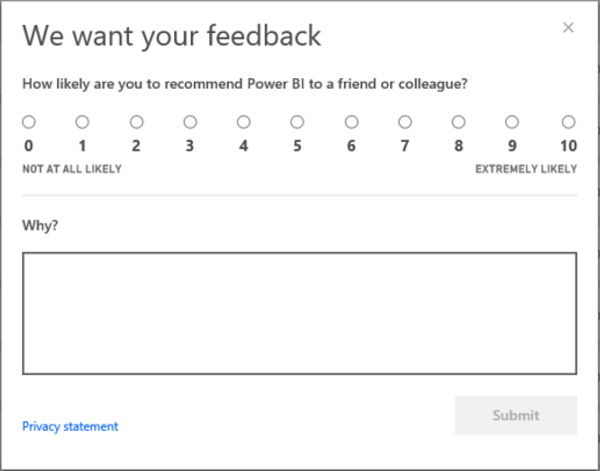Open the Privacy statement link
Image resolution: width=600 pixels, height=471 pixels.
(70, 426)
